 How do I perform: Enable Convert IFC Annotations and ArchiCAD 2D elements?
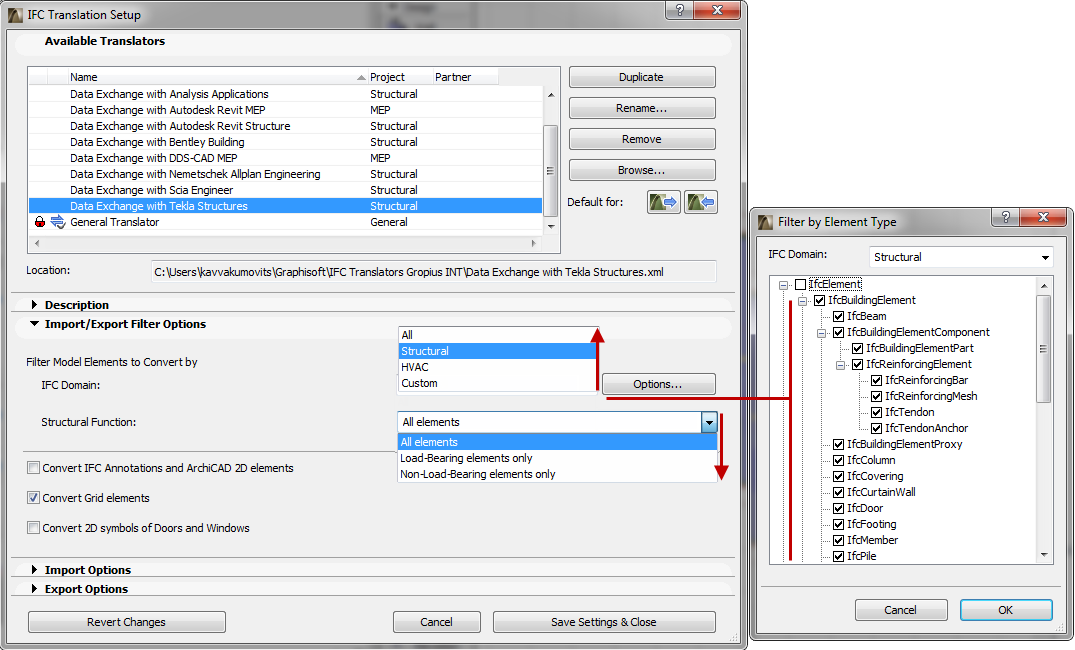pos(33,468)
